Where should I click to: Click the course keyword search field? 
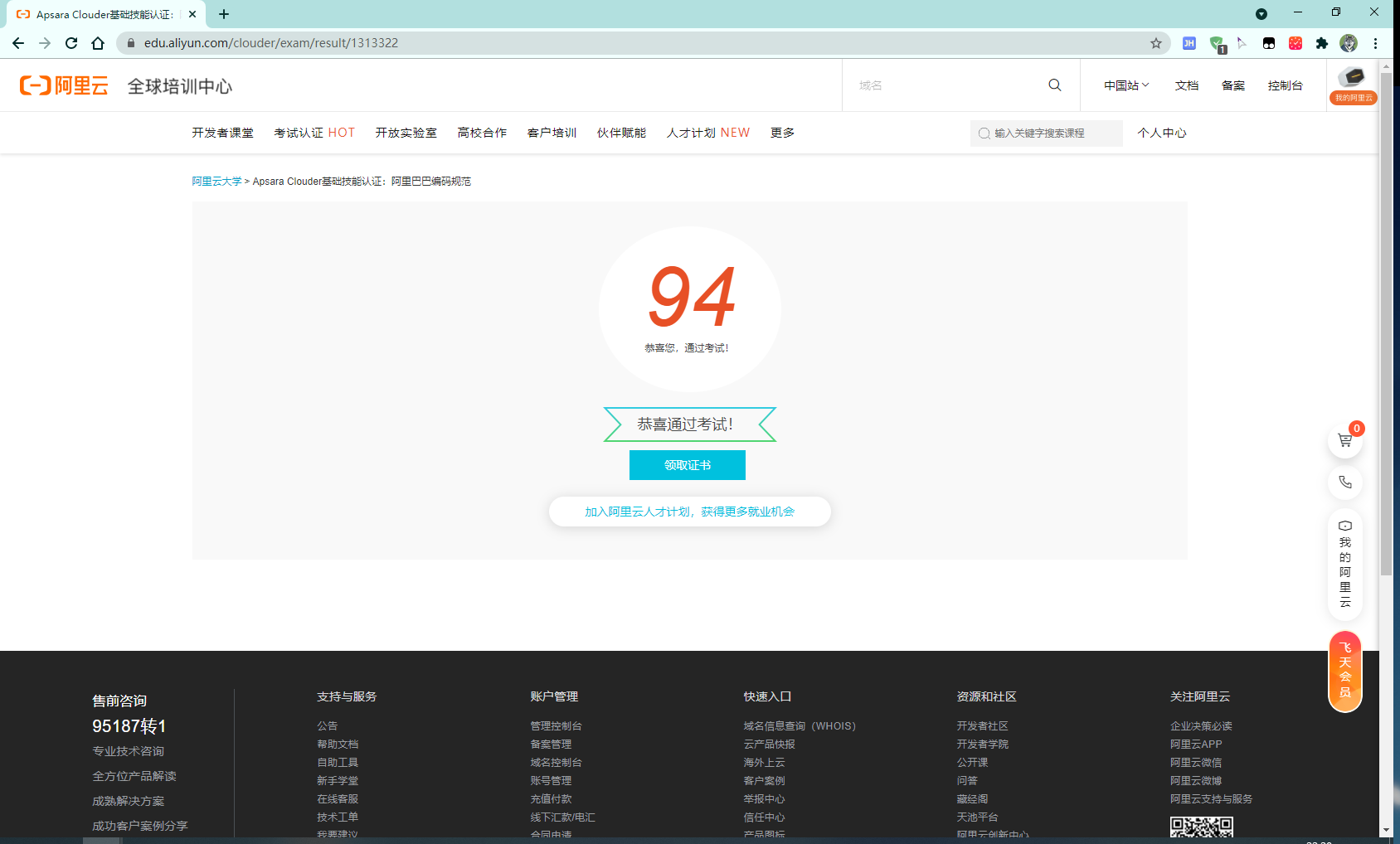[x=1047, y=133]
